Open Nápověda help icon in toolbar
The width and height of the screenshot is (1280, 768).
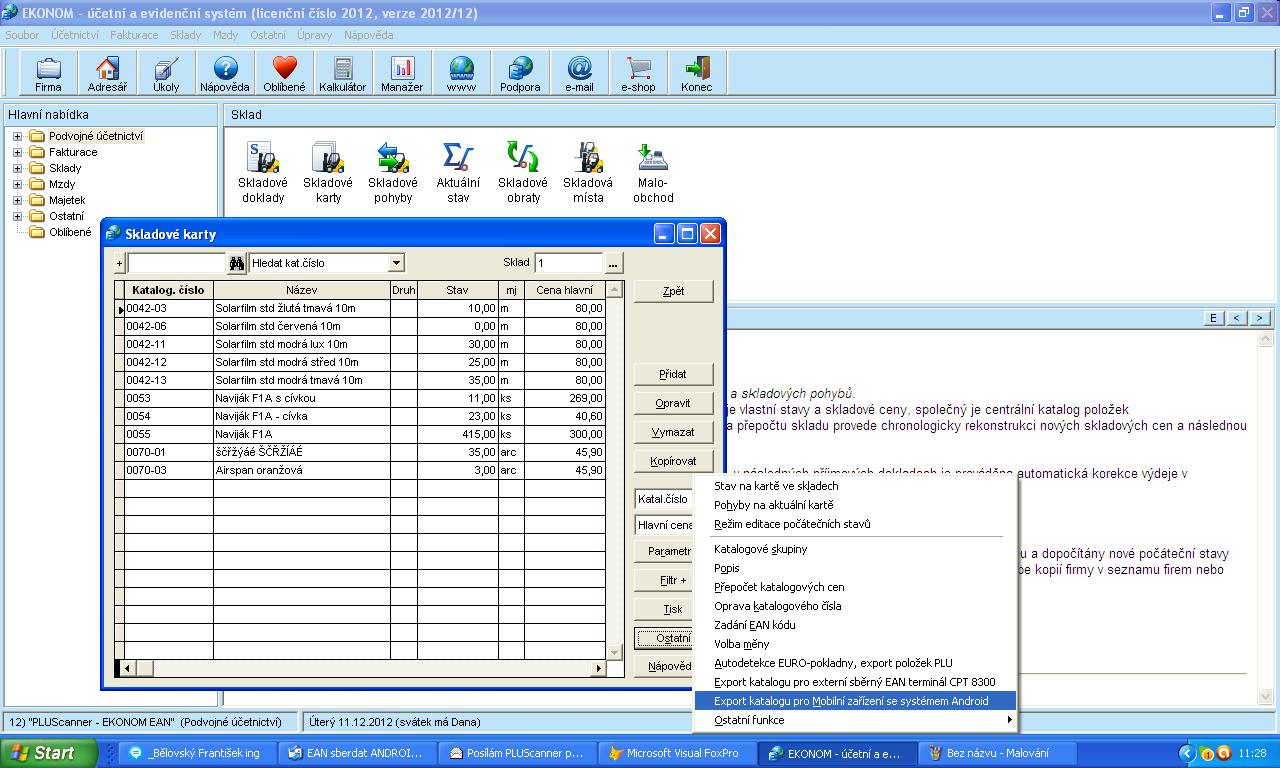[225, 74]
